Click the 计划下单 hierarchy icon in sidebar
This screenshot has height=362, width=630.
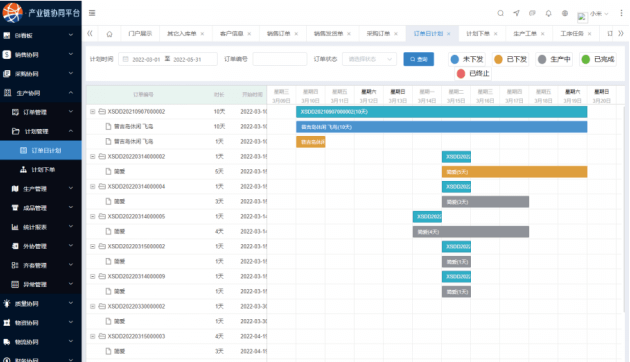(x=23, y=170)
